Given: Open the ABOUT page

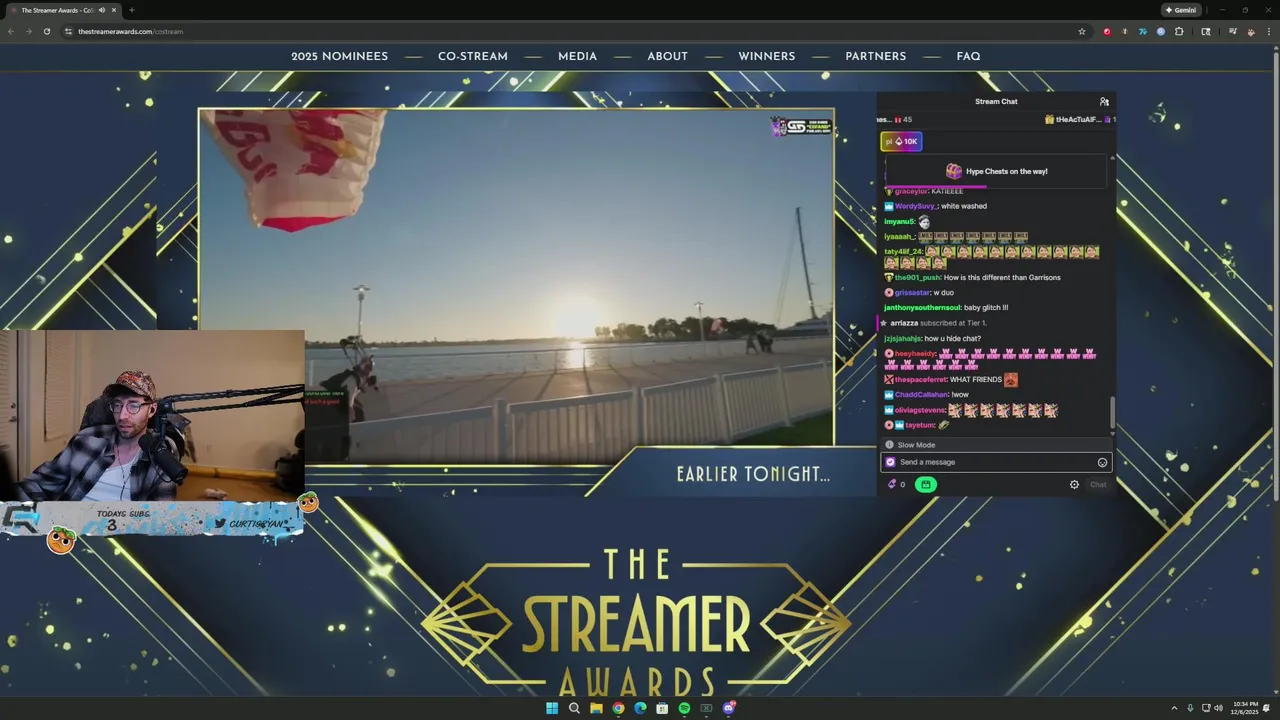Looking at the screenshot, I should coord(667,56).
